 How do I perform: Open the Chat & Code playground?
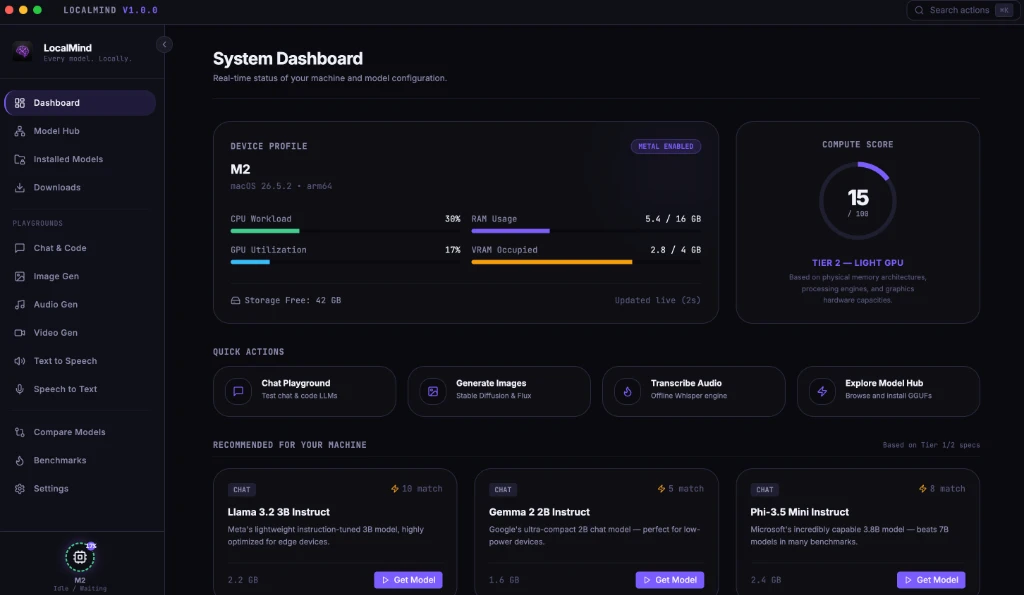80,248
